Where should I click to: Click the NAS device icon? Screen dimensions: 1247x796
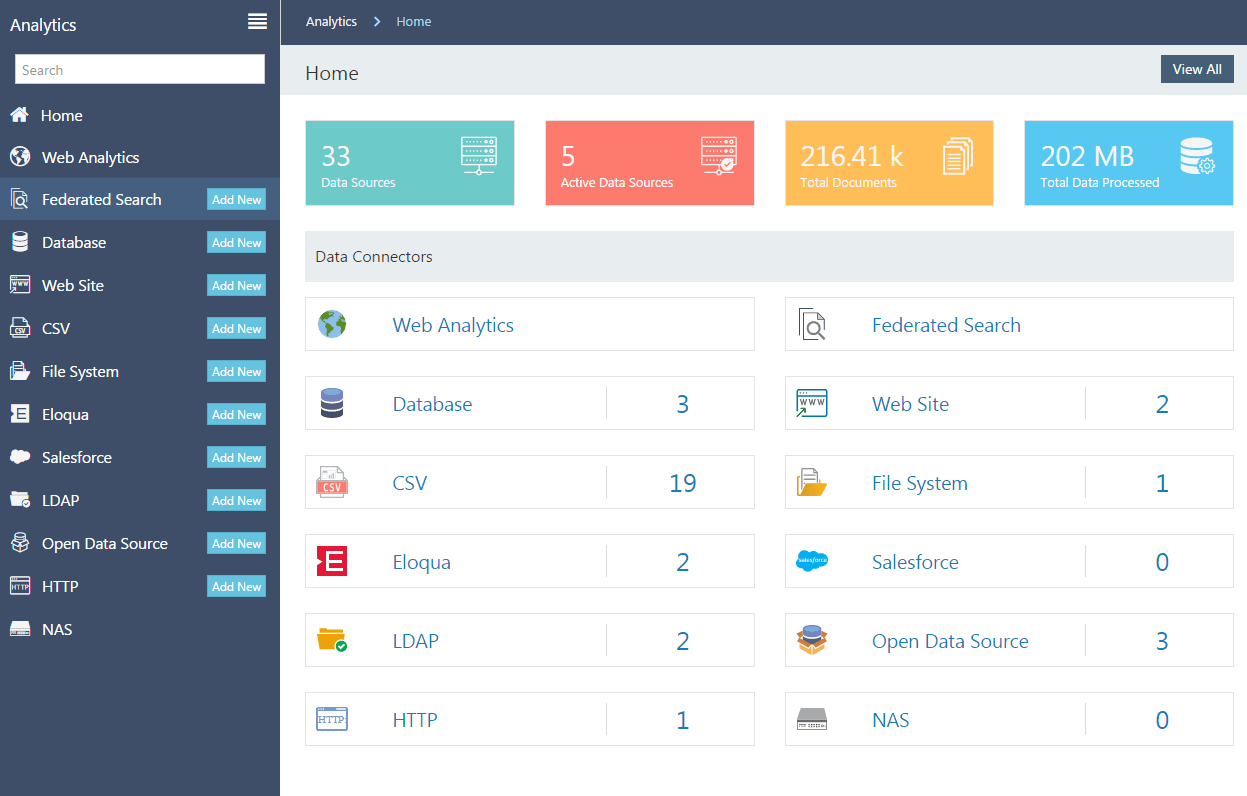coord(811,719)
